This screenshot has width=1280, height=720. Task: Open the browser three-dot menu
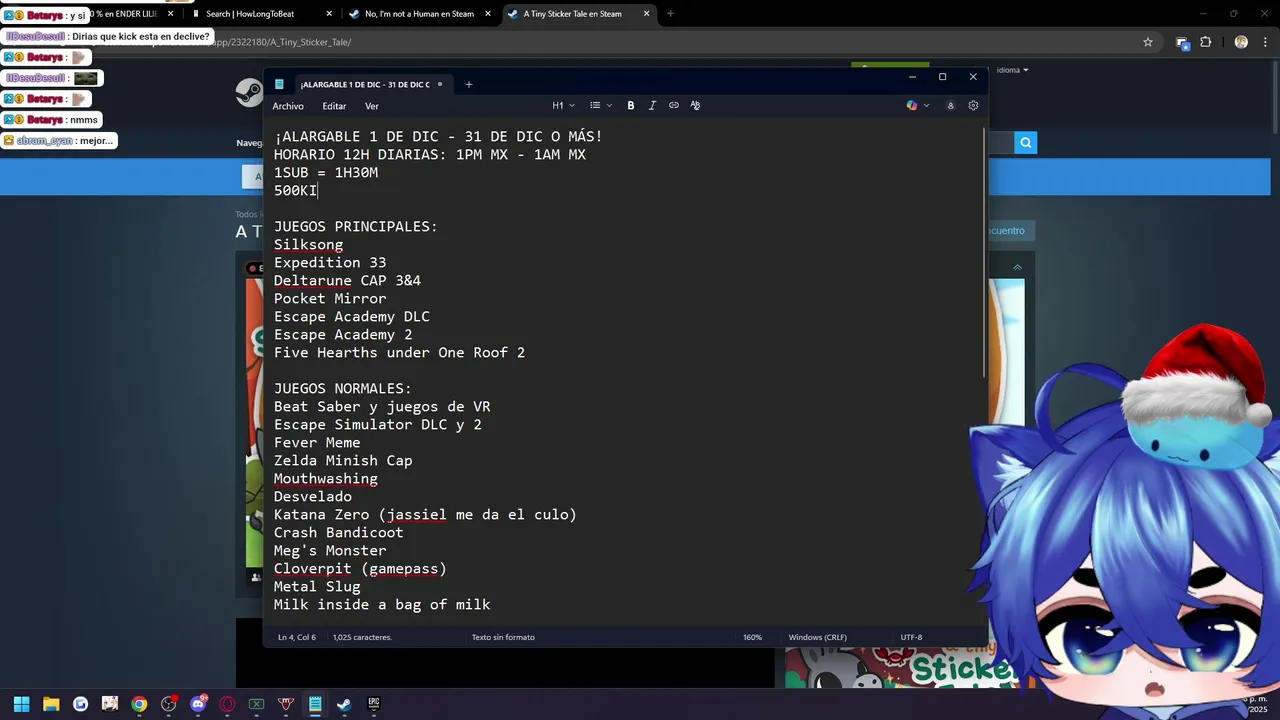[x=1264, y=42]
